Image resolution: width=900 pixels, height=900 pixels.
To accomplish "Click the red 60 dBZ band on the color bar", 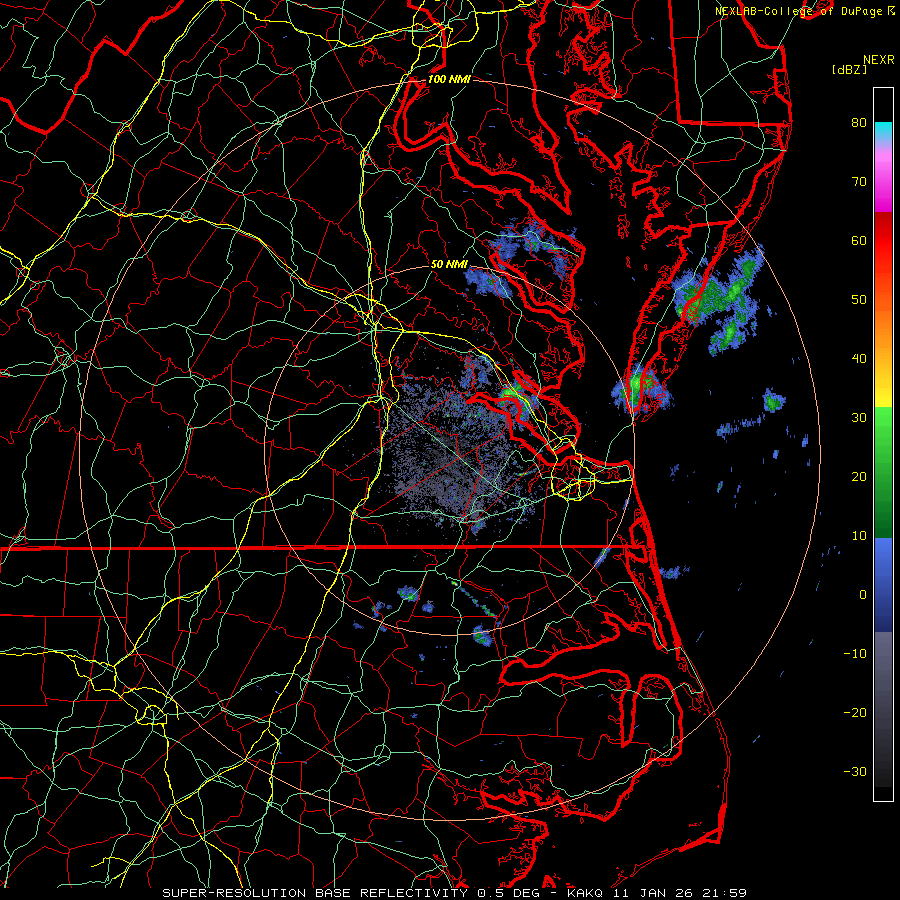I will click(883, 240).
